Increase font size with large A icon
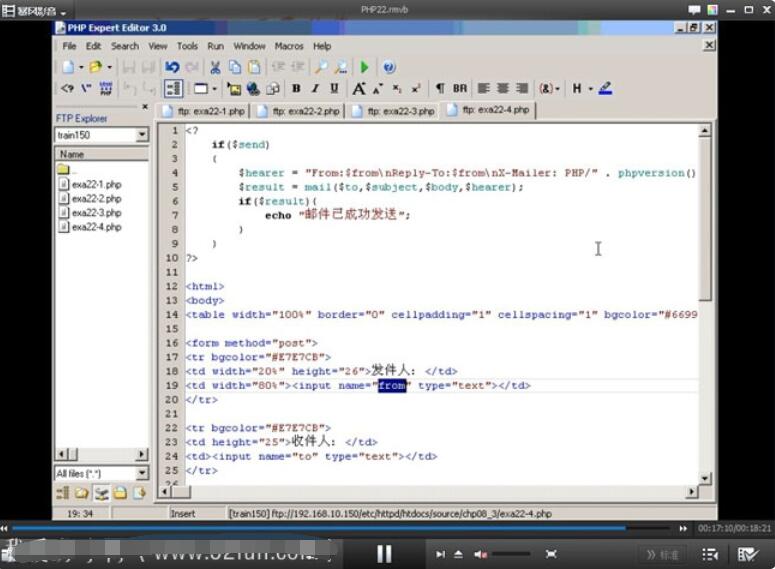Viewport: 775px width, 569px height. [359, 88]
